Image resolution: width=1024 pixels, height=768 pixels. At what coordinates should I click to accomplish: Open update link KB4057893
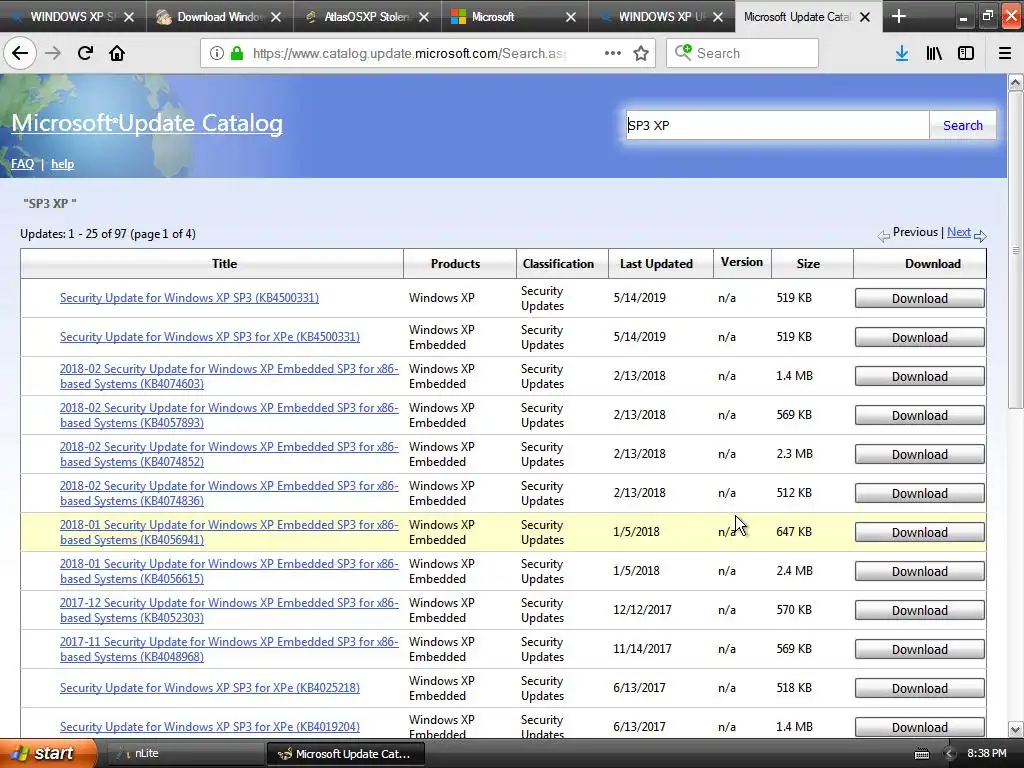pos(229,415)
